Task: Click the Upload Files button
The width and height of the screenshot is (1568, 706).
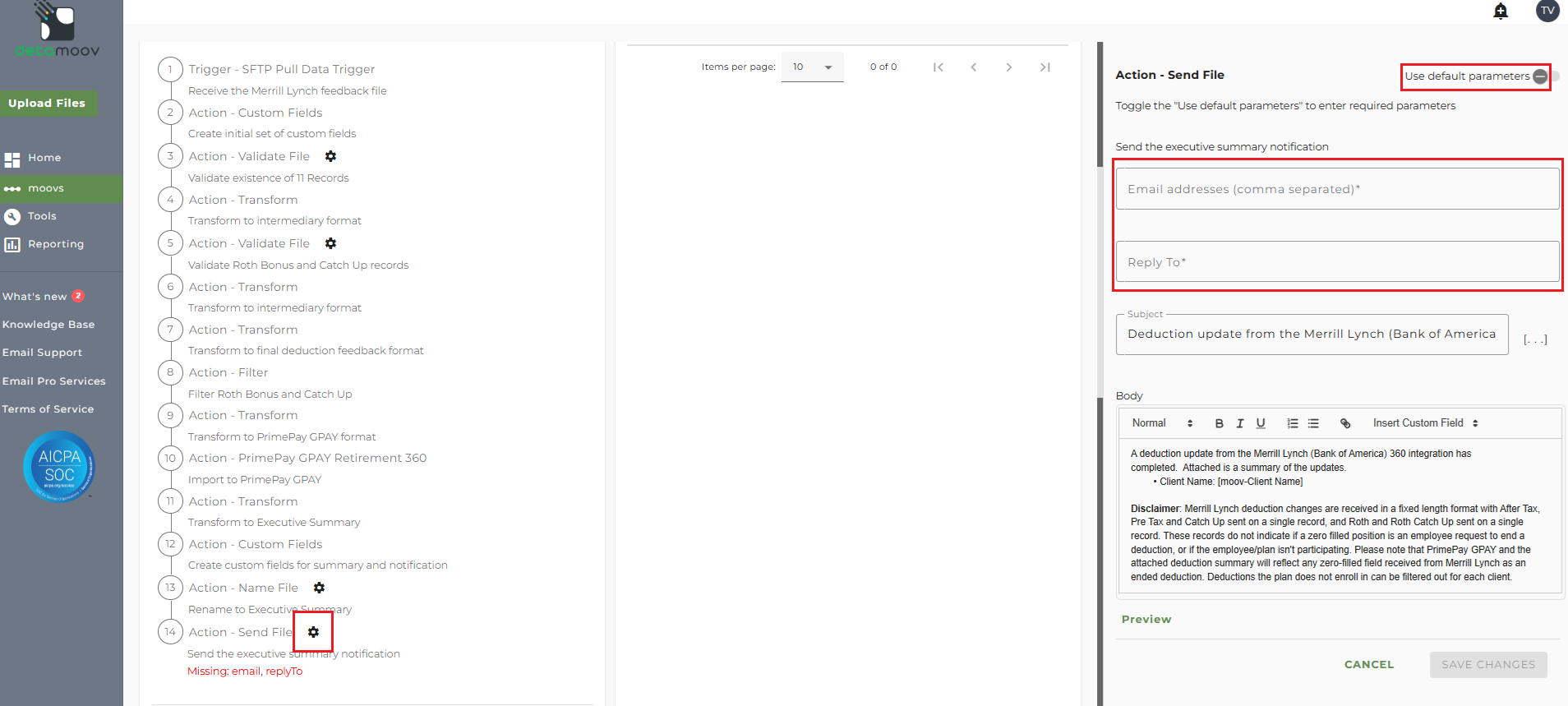Action: coord(48,104)
